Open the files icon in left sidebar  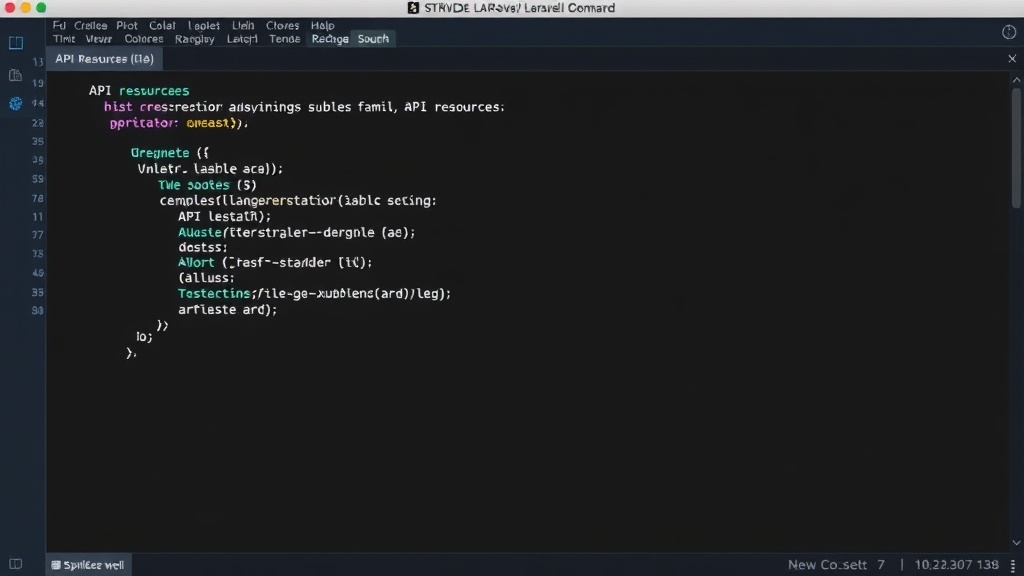16,75
